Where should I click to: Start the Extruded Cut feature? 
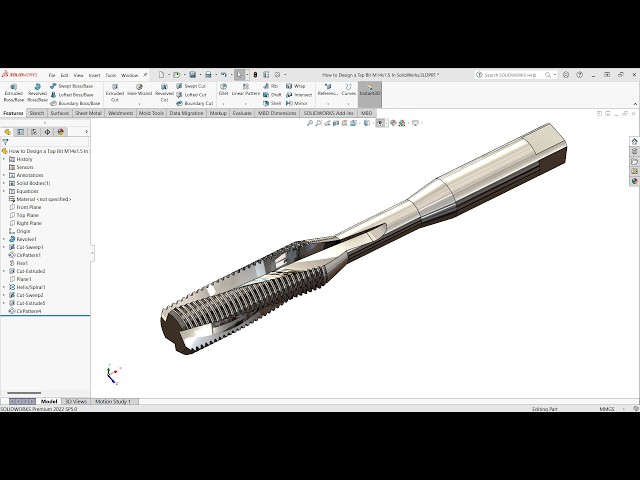click(x=115, y=93)
